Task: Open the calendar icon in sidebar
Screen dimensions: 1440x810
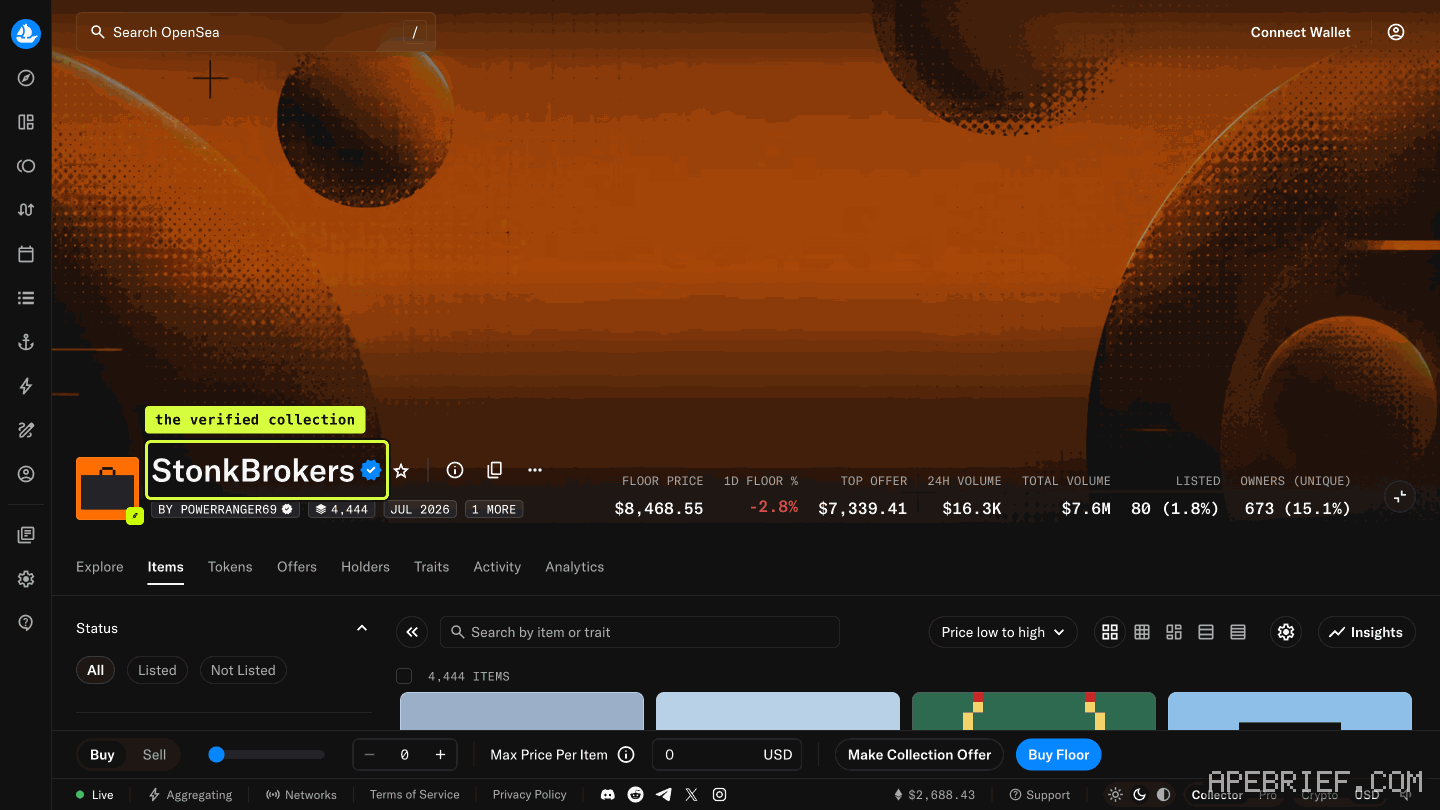Action: (x=26, y=254)
